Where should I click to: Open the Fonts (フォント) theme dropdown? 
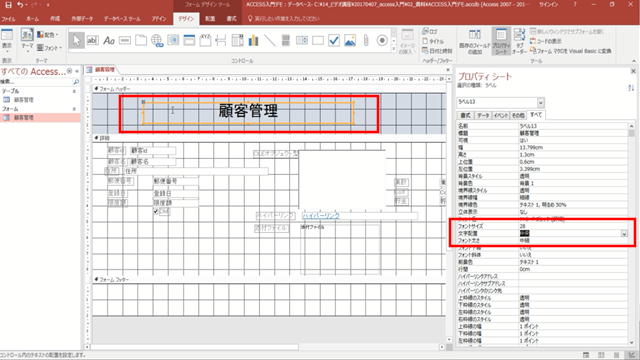(x=49, y=48)
